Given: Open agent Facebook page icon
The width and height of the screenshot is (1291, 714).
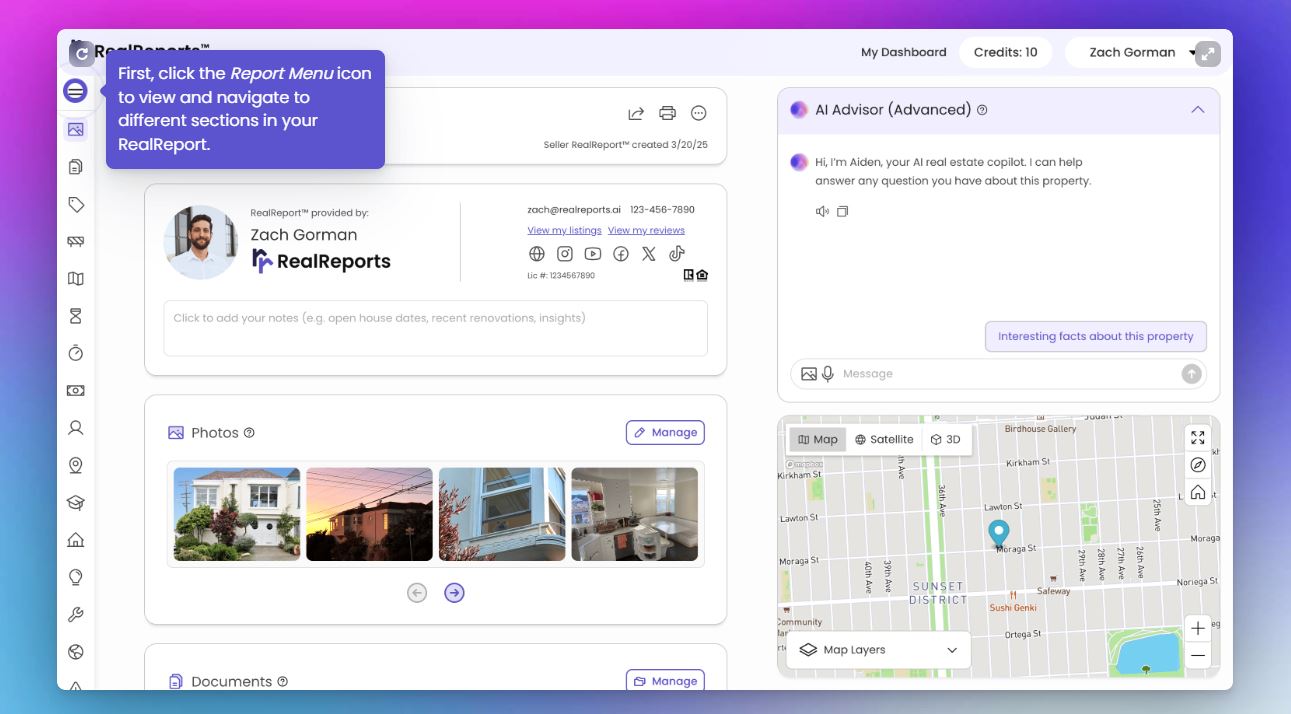Looking at the screenshot, I should click(621, 254).
